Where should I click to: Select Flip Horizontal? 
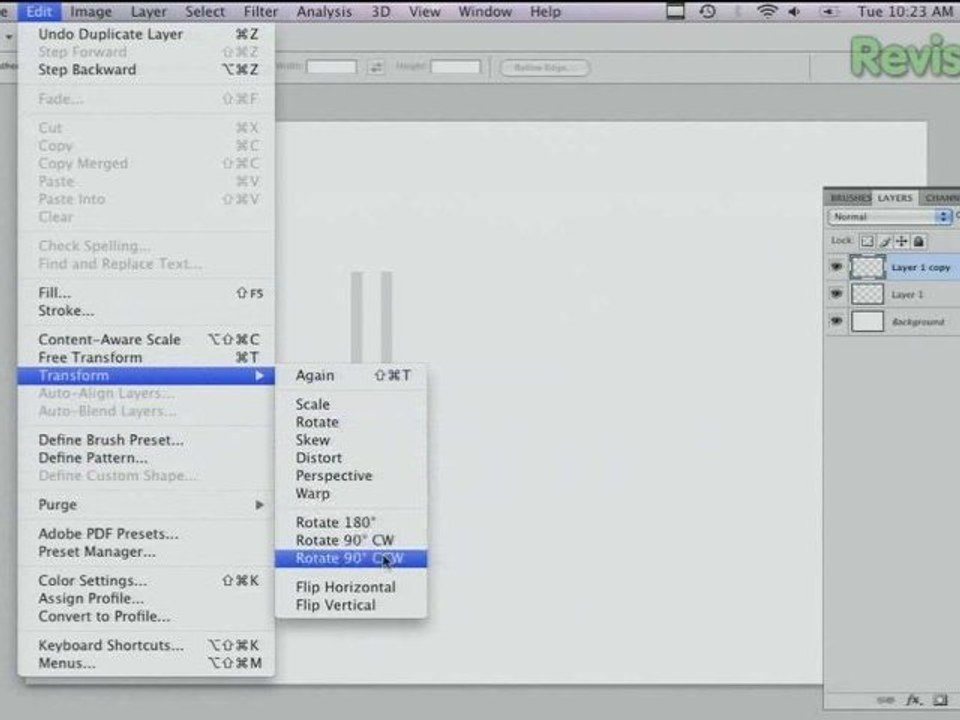351,587
